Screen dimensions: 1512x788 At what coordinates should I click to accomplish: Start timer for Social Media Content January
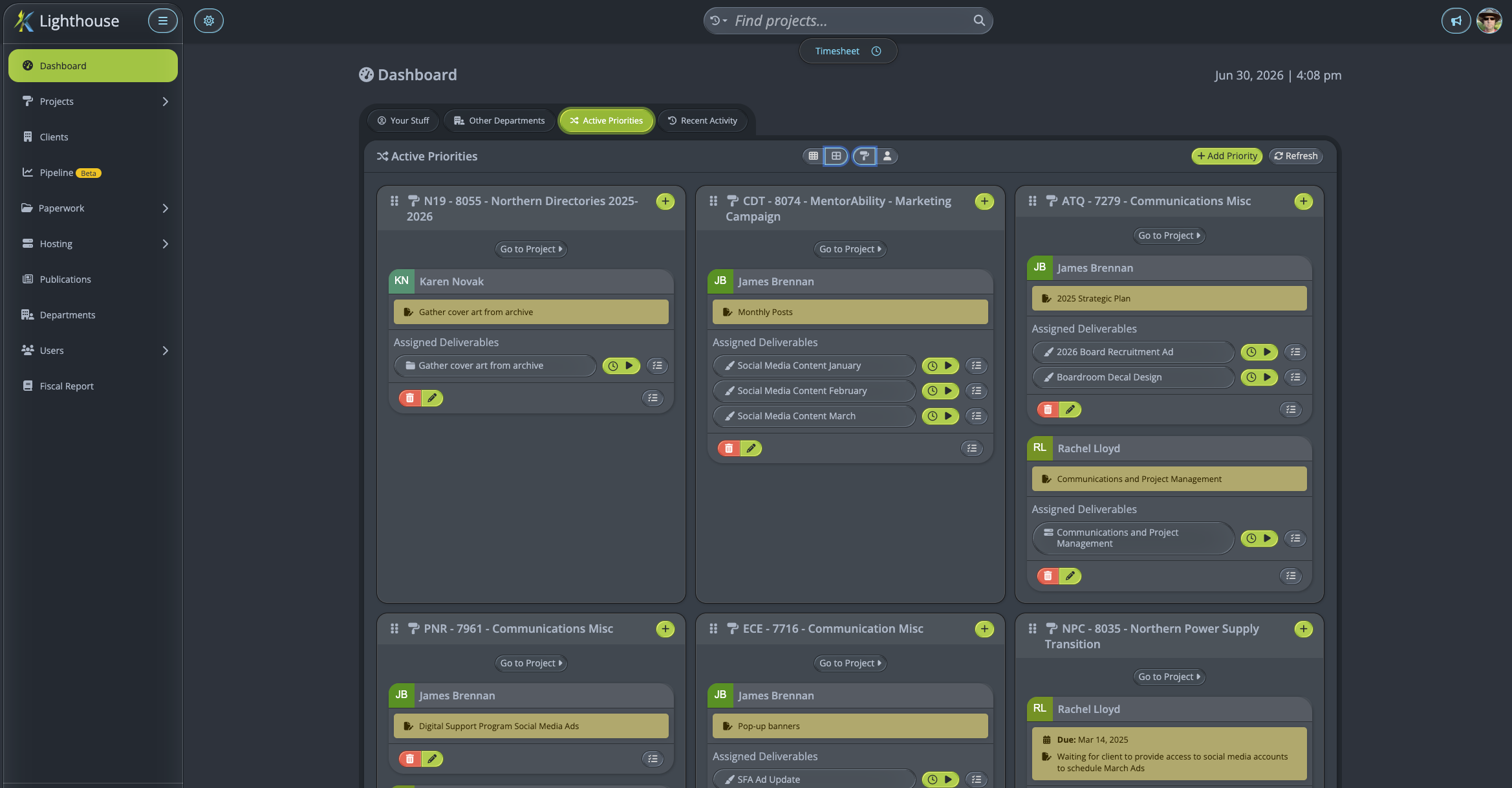point(940,366)
